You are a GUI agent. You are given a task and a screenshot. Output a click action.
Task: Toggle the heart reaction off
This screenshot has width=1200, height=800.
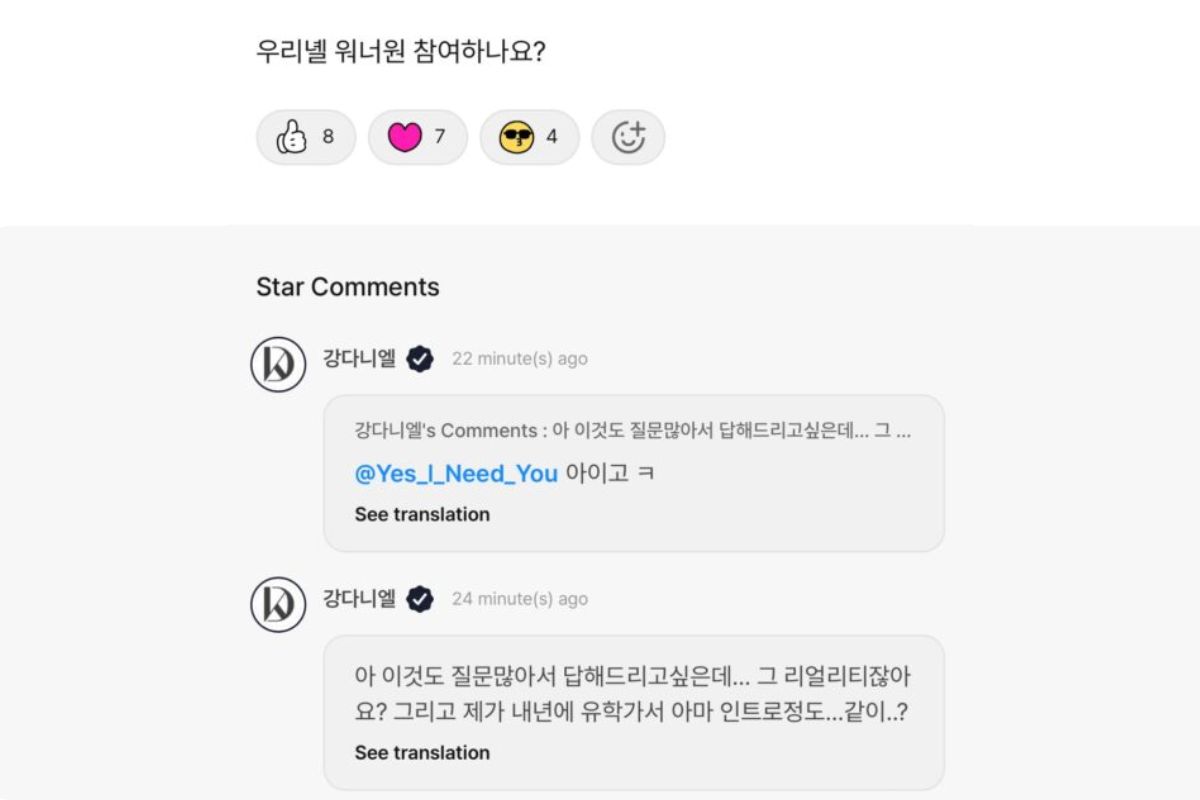coord(417,137)
